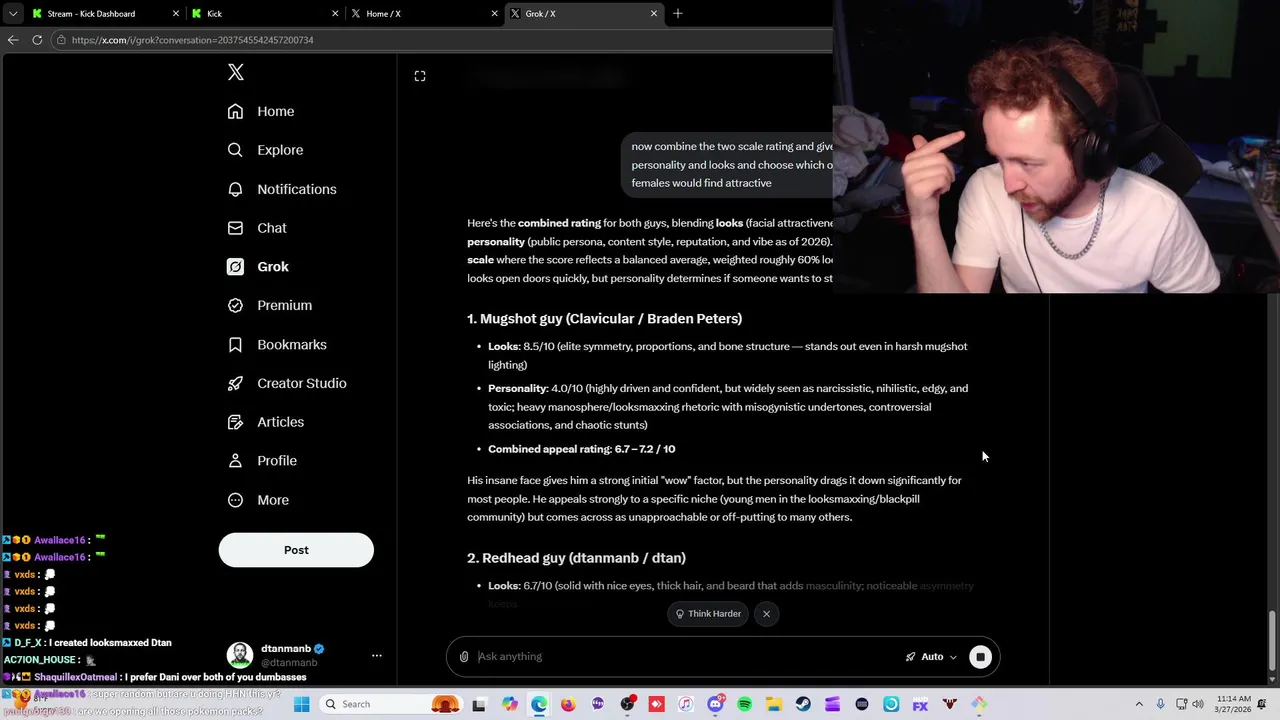Screen dimensions: 1280x720
Task: Click the Home label in sidebar
Action: coord(276,111)
